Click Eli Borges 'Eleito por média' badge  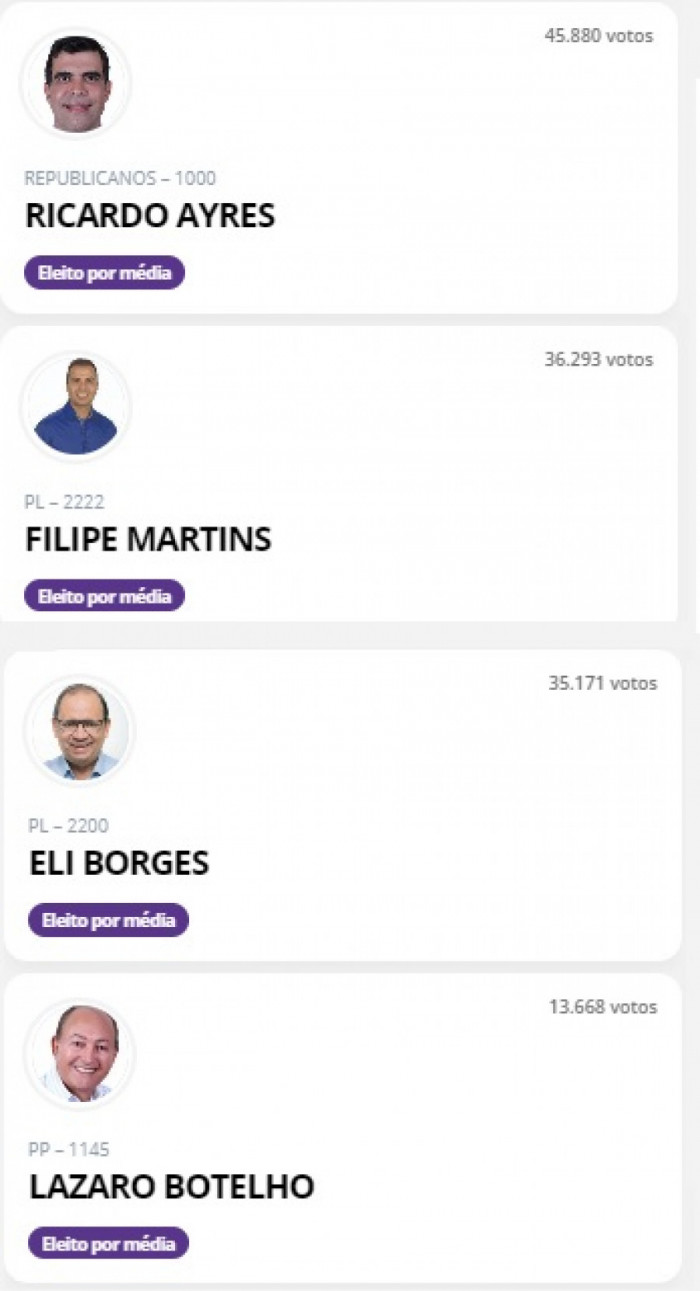pyautogui.click(x=109, y=920)
